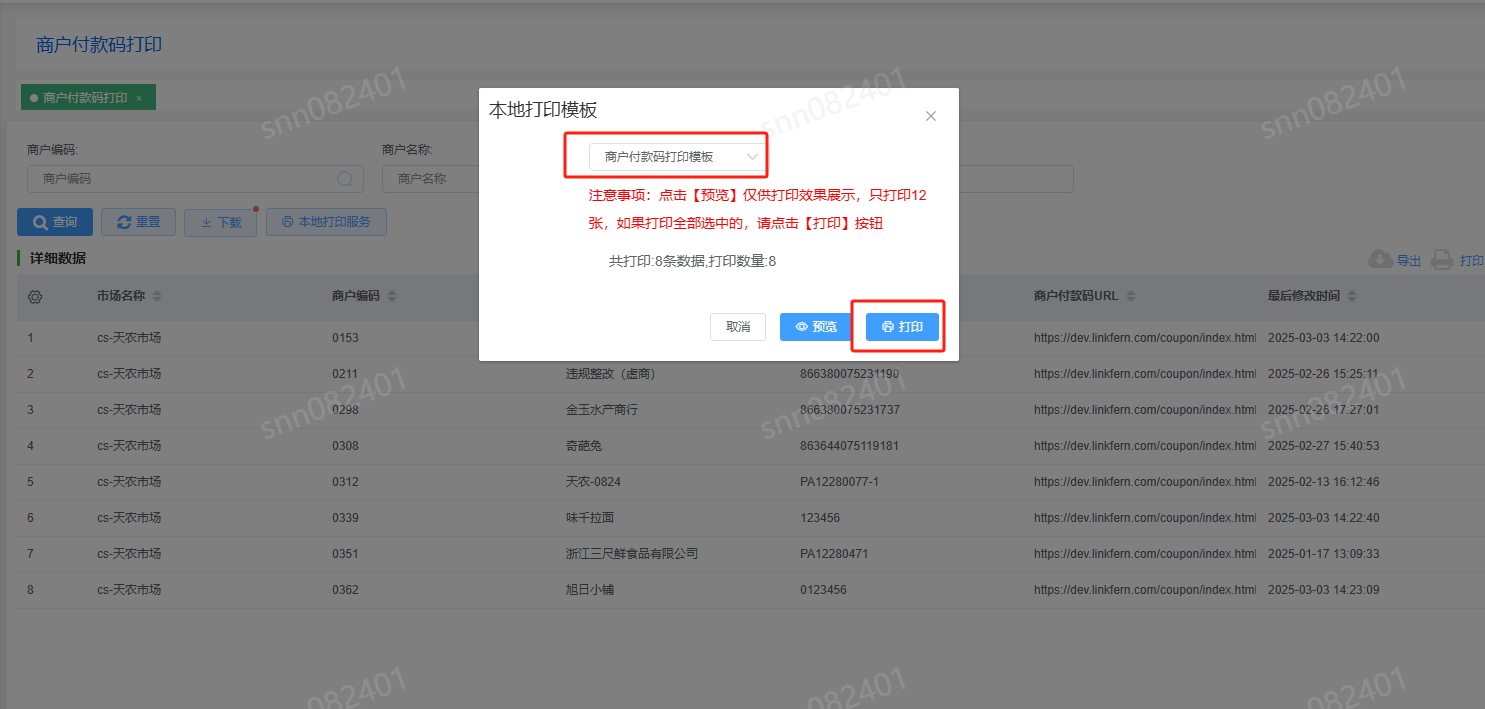Viewport: 1485px width, 709px height.
Task: Click the 2025-02-13 16:12:46 timestamp
Action: [x=1323, y=482]
